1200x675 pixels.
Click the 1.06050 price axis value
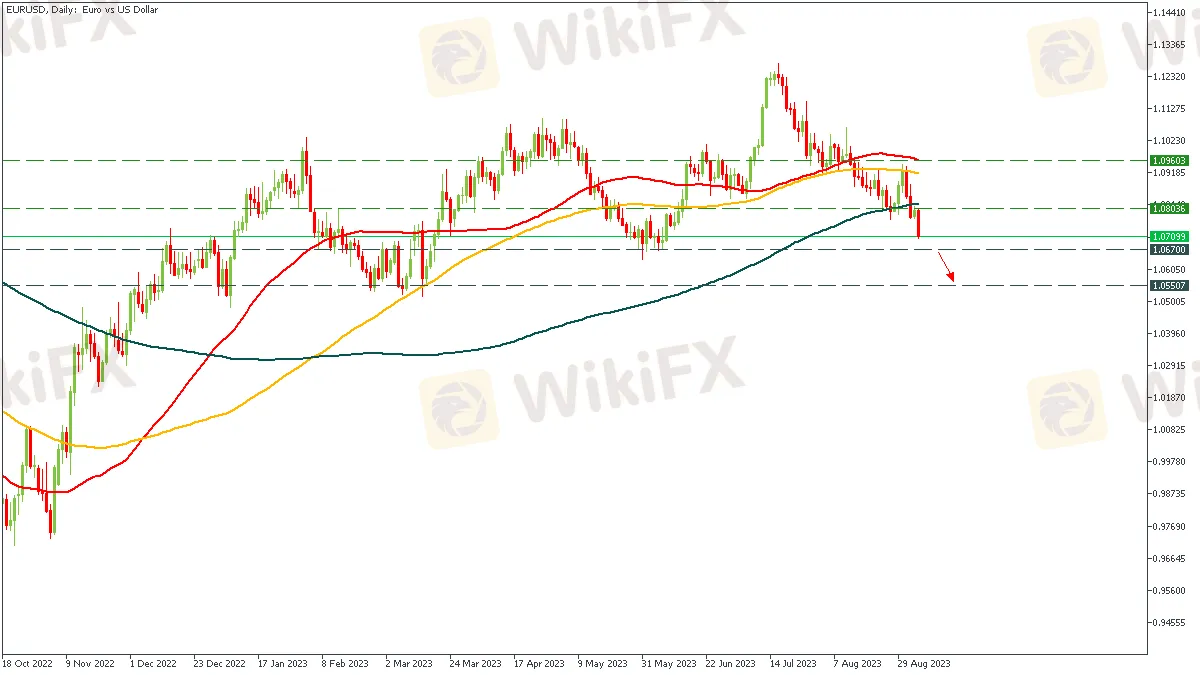pyautogui.click(x=1170, y=269)
